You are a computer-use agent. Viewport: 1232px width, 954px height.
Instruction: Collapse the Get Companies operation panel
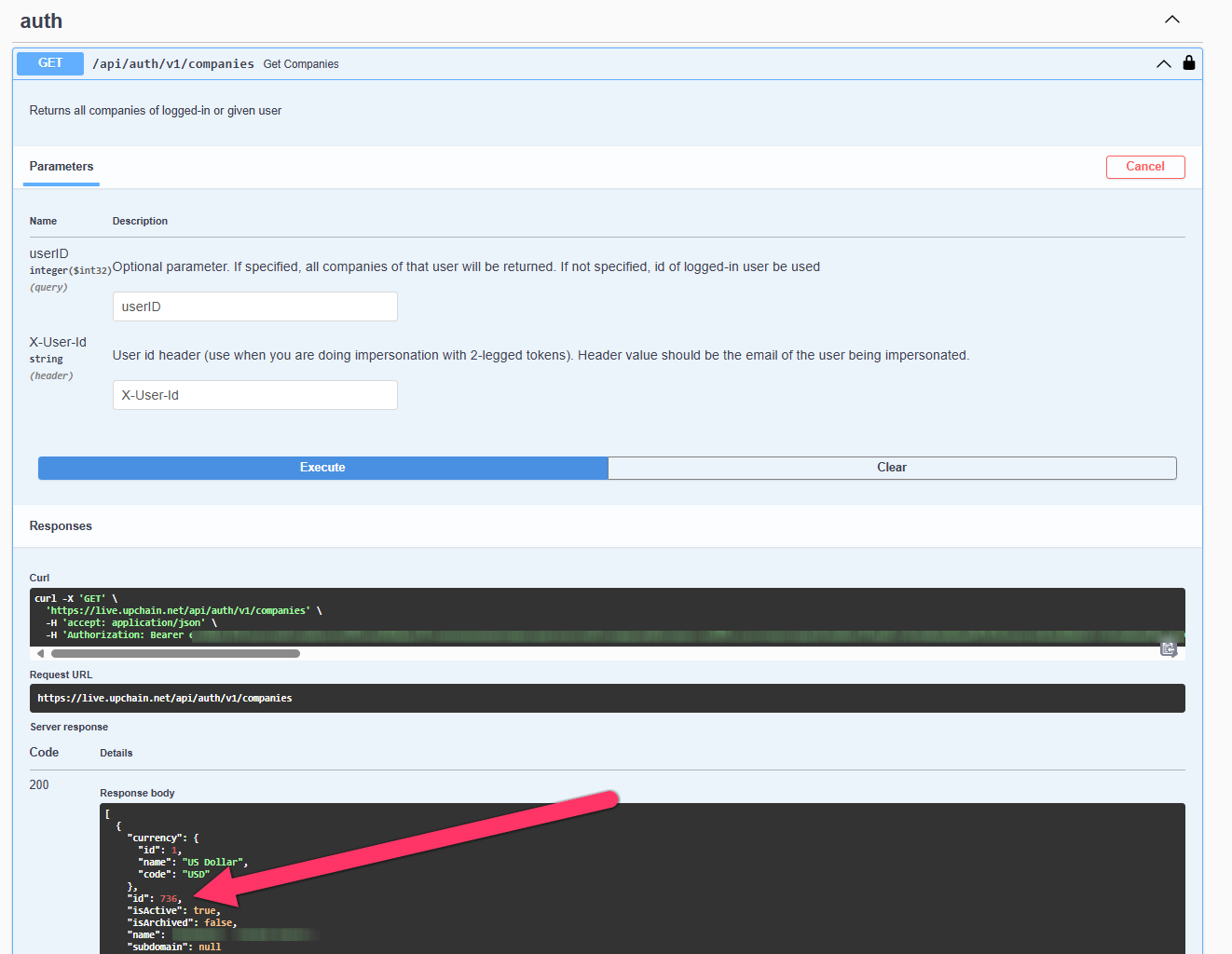click(x=1163, y=63)
